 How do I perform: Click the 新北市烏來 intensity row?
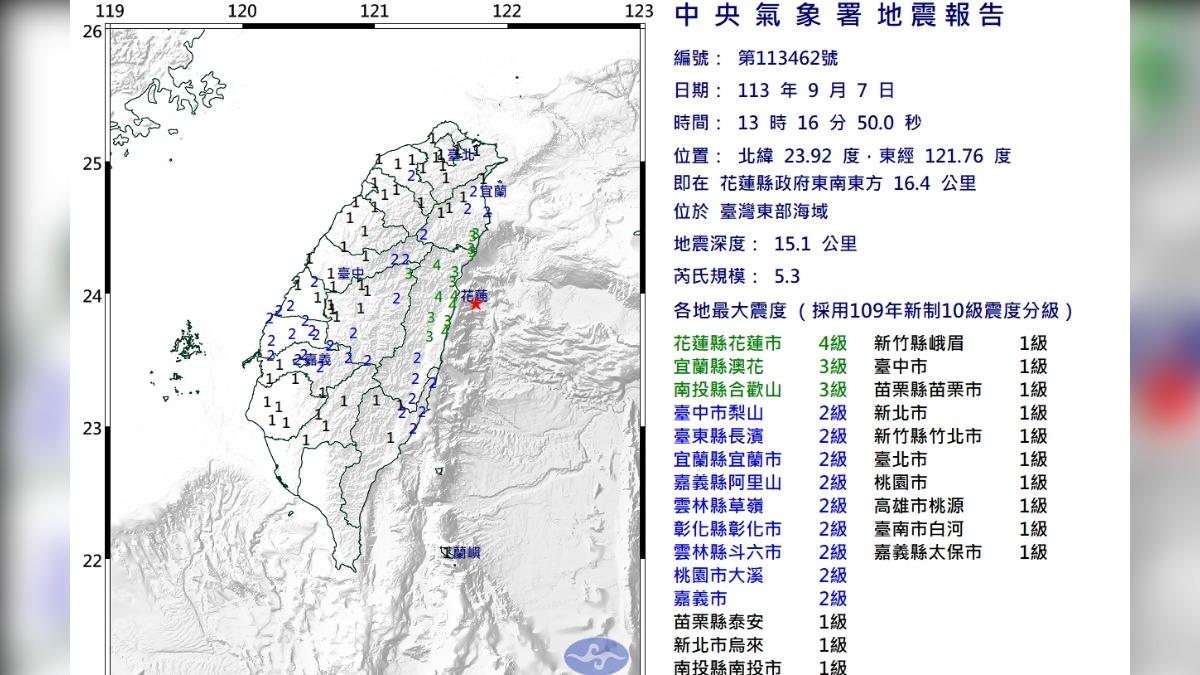click(x=761, y=645)
